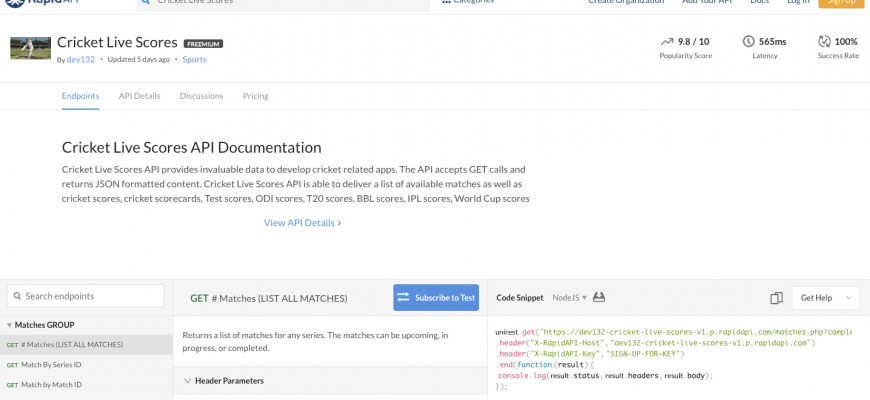Click the Cricket Live Scores API thumbnail

(x=30, y=48)
